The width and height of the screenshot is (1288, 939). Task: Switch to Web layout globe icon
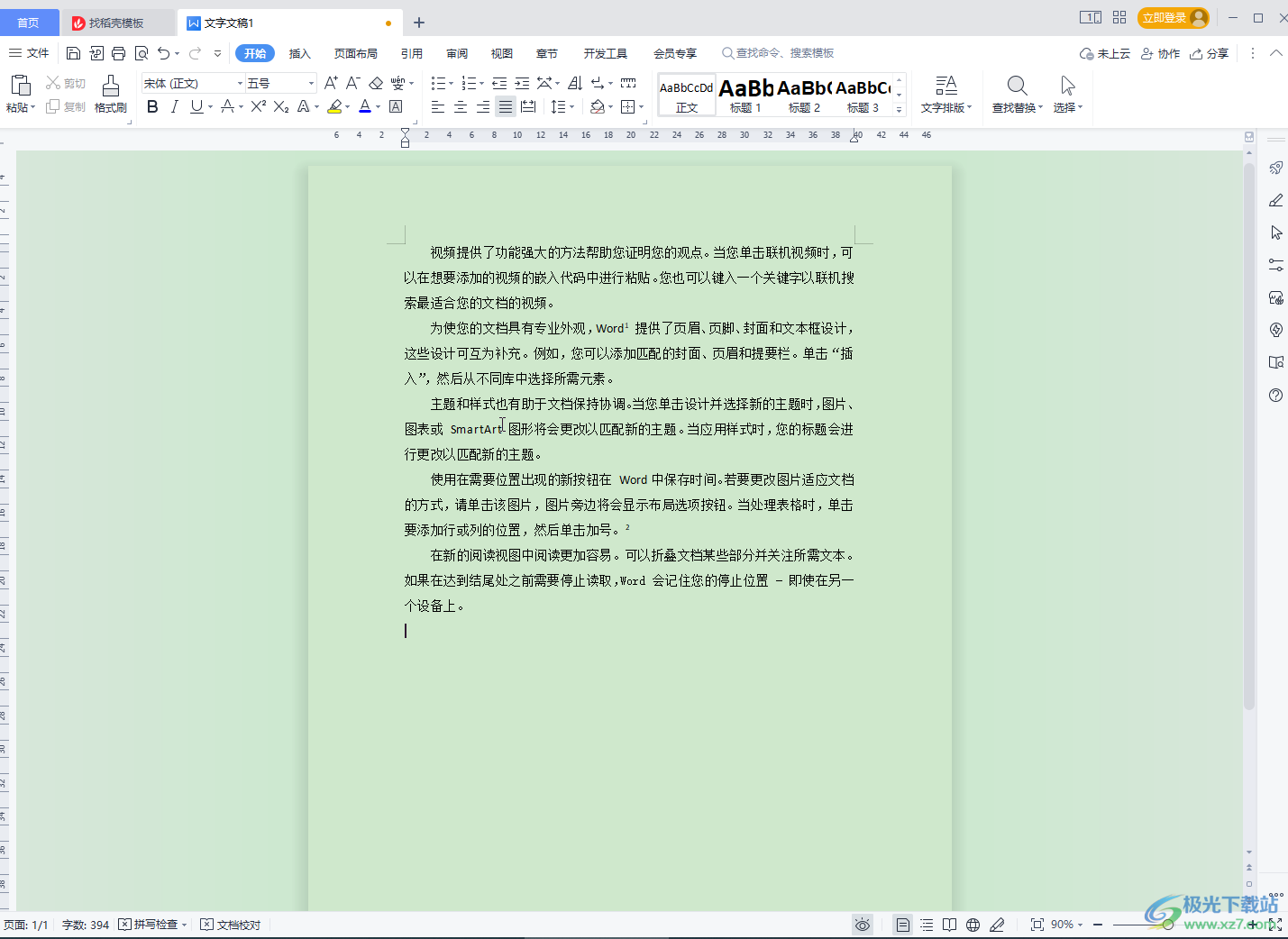click(973, 925)
